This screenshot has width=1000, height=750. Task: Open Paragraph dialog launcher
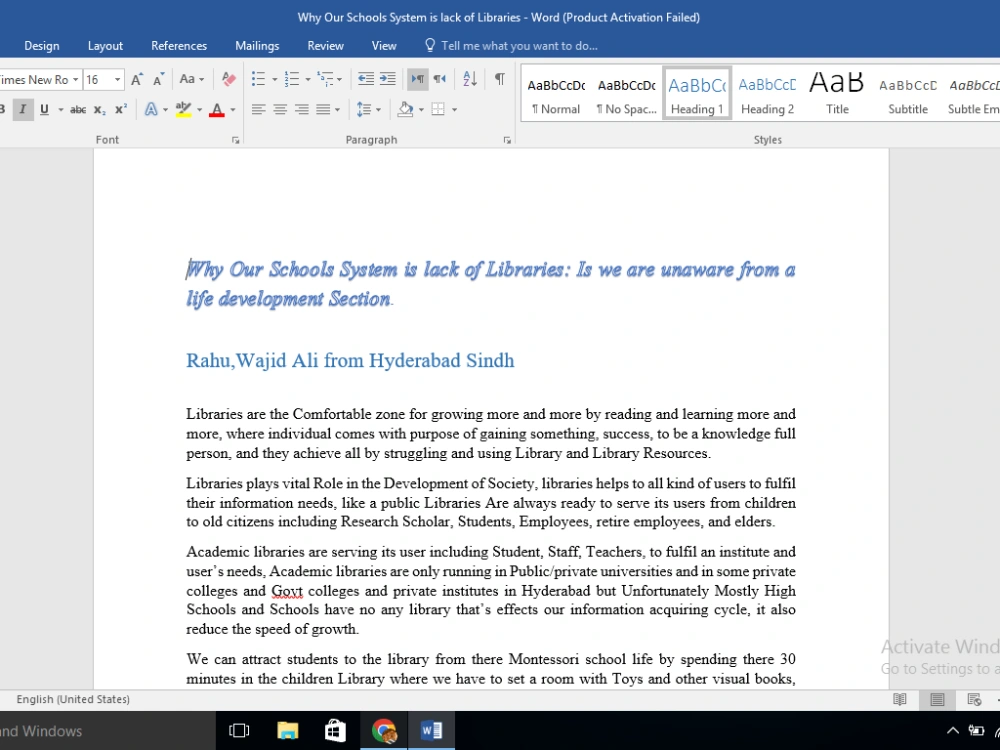coord(507,140)
